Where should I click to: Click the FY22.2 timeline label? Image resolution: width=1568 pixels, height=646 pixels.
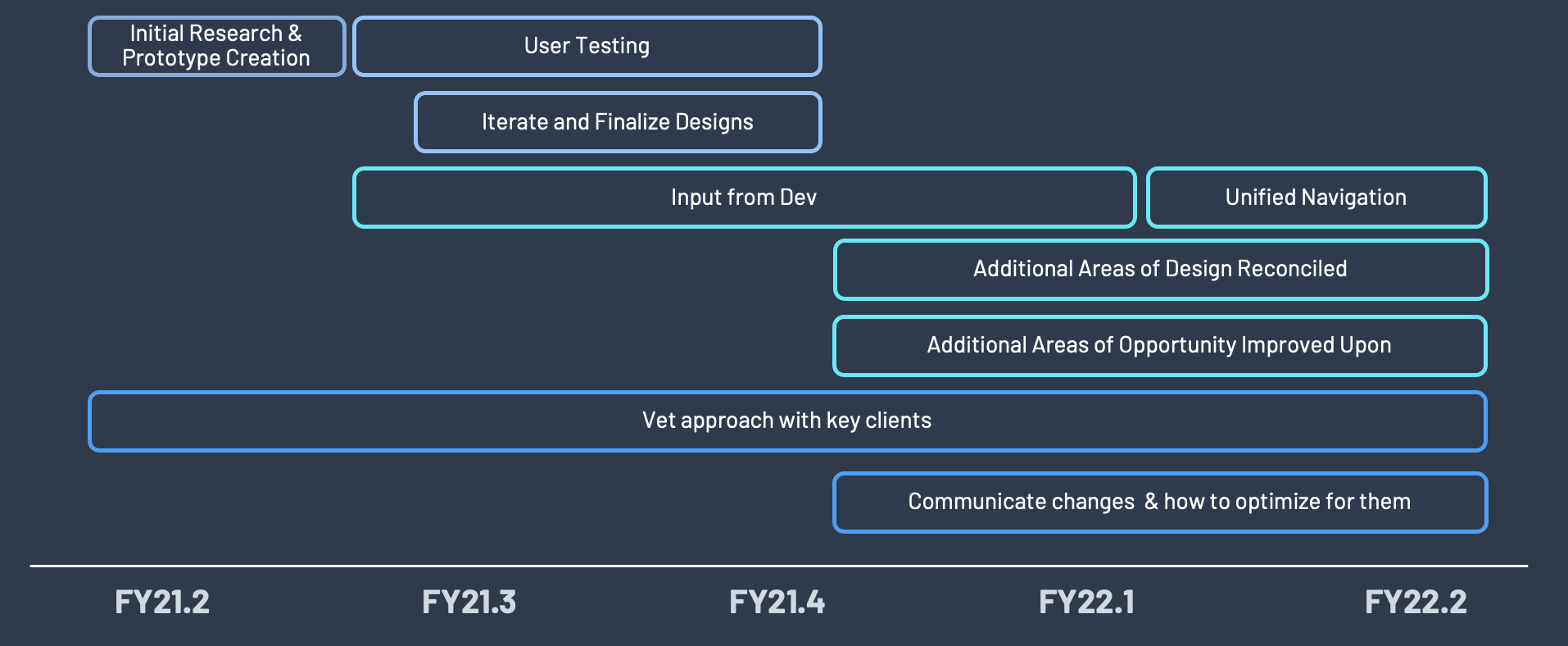pos(1416,603)
